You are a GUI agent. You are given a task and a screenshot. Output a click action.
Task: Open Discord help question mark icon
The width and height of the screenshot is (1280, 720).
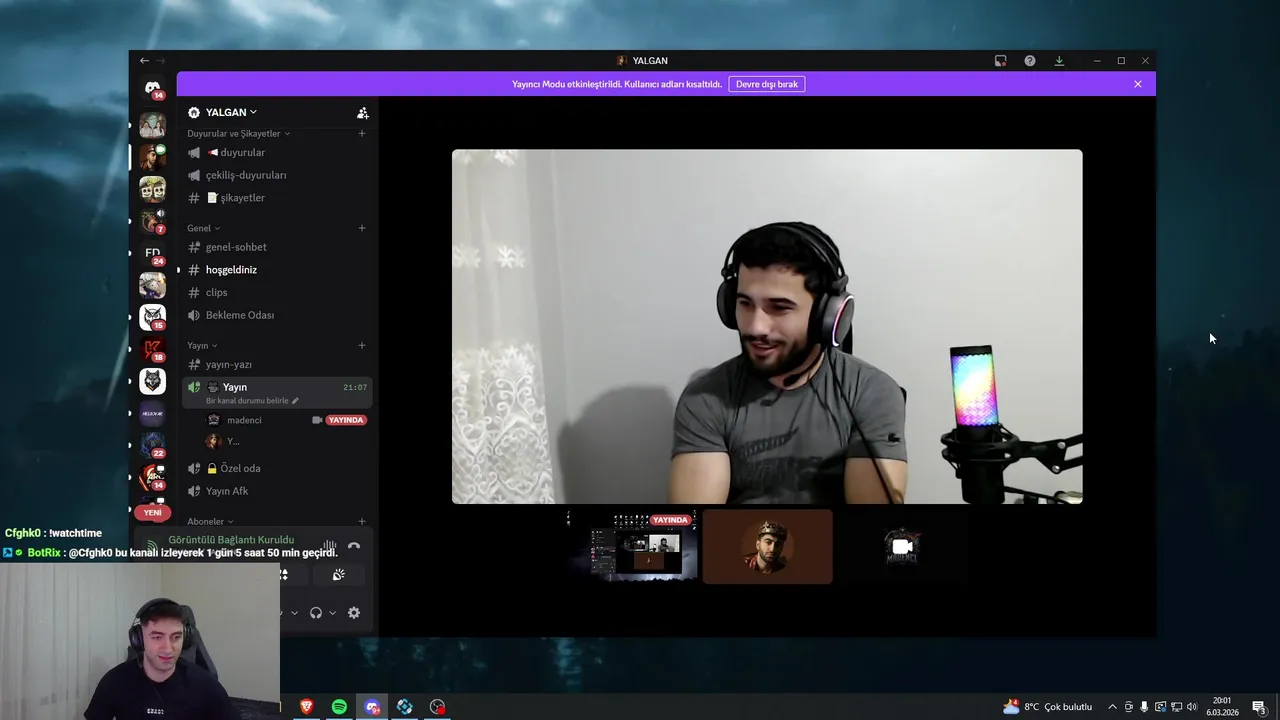click(x=1030, y=61)
